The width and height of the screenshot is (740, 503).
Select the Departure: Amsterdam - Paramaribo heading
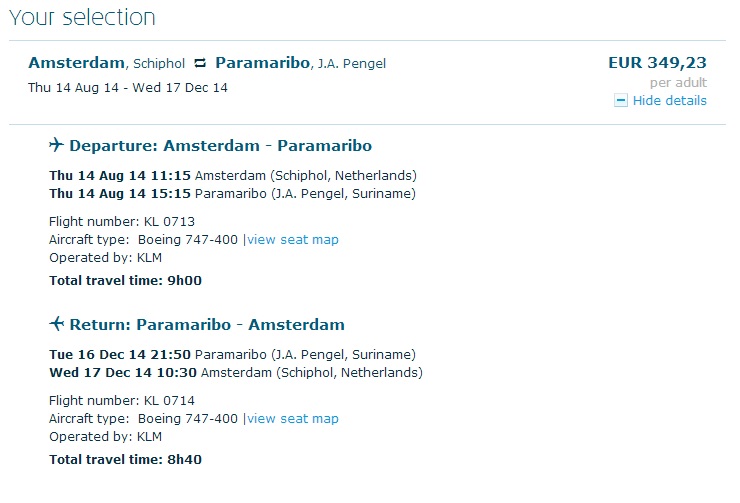click(220, 145)
